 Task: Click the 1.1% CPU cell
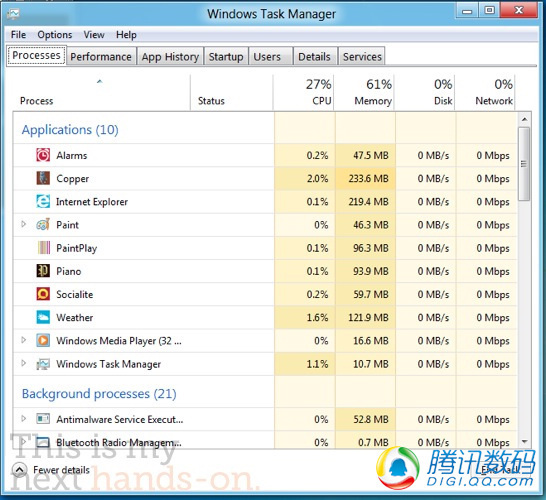pyautogui.click(x=305, y=364)
